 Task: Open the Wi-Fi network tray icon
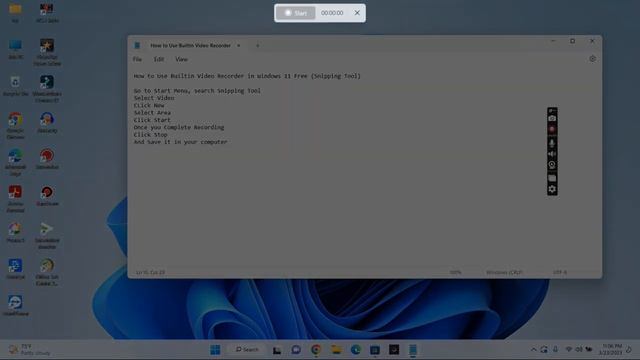click(x=568, y=350)
